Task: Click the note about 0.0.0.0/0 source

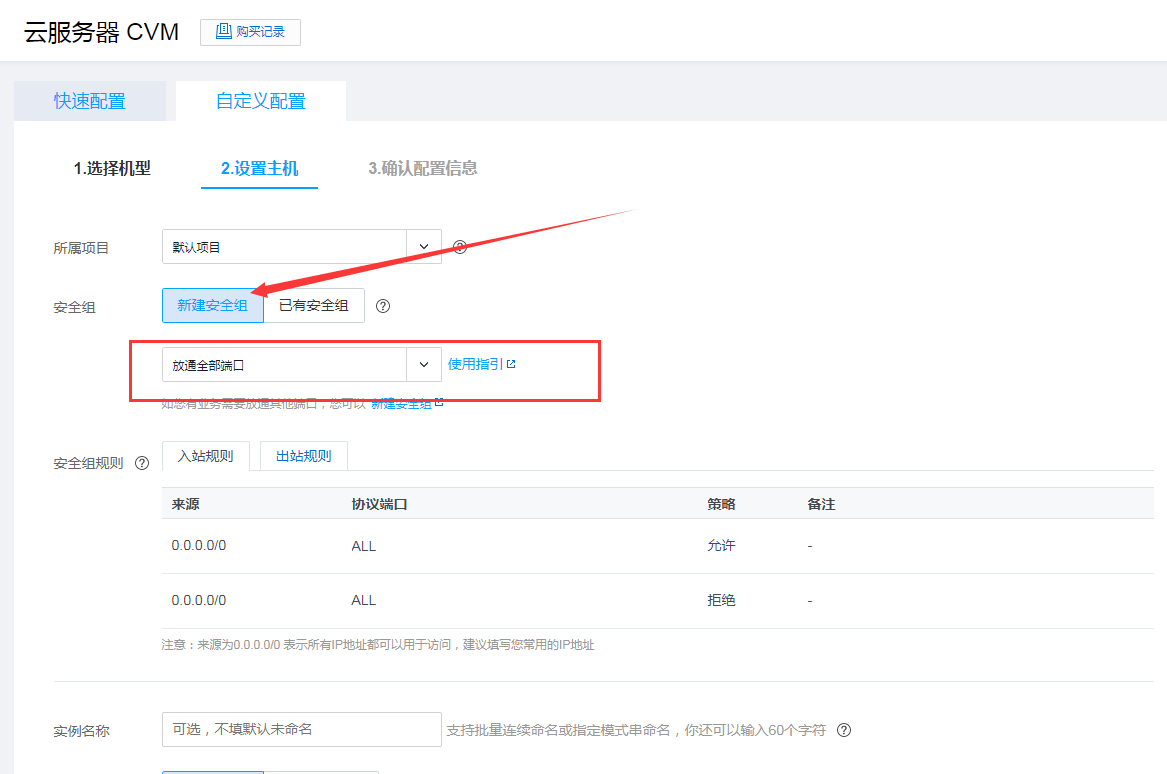Action: click(x=378, y=645)
